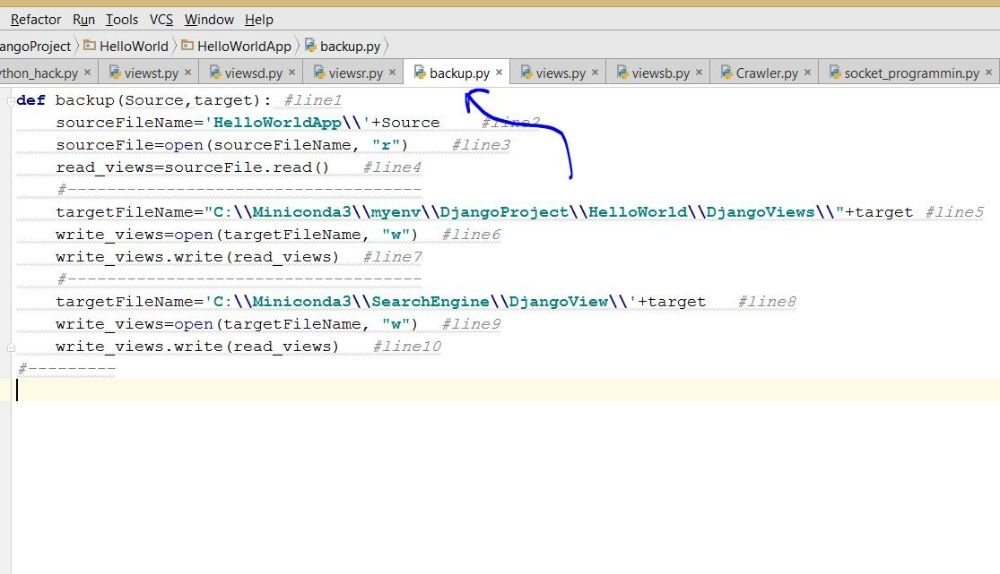Close the views.py tab
This screenshot has width=1000, height=574.
pos(594,73)
